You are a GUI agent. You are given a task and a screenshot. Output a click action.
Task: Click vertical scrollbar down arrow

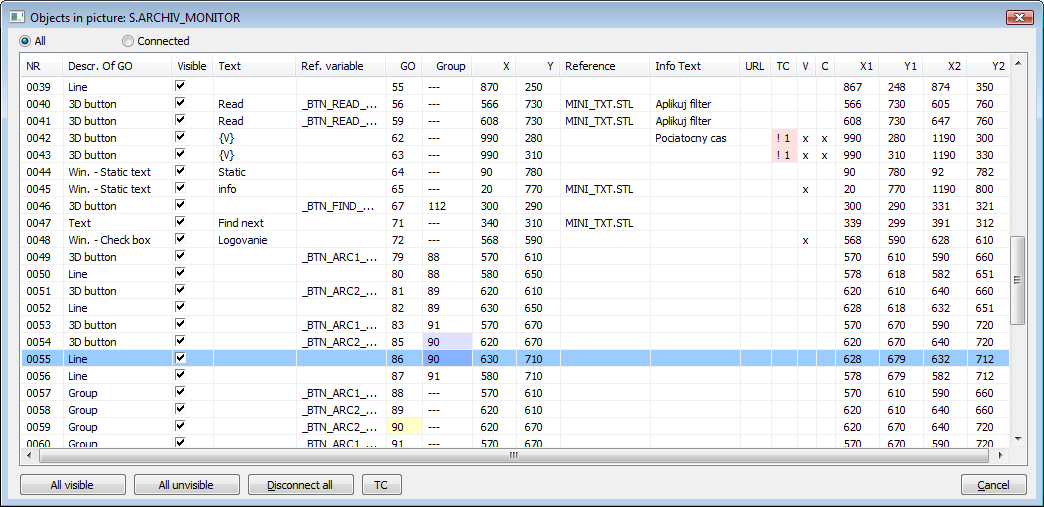click(1018, 439)
